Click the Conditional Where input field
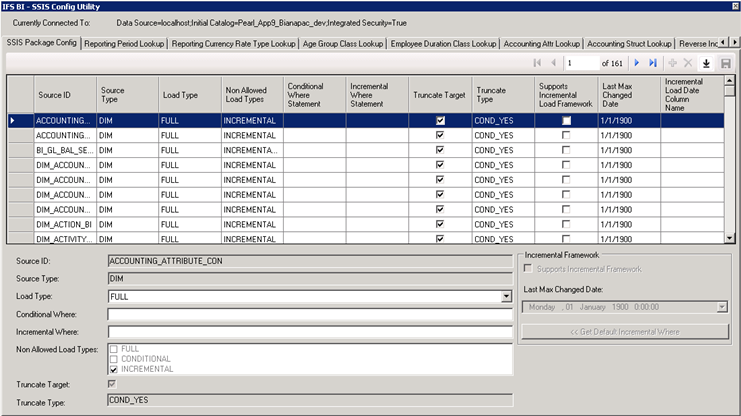The image size is (741, 416). click(x=310, y=314)
